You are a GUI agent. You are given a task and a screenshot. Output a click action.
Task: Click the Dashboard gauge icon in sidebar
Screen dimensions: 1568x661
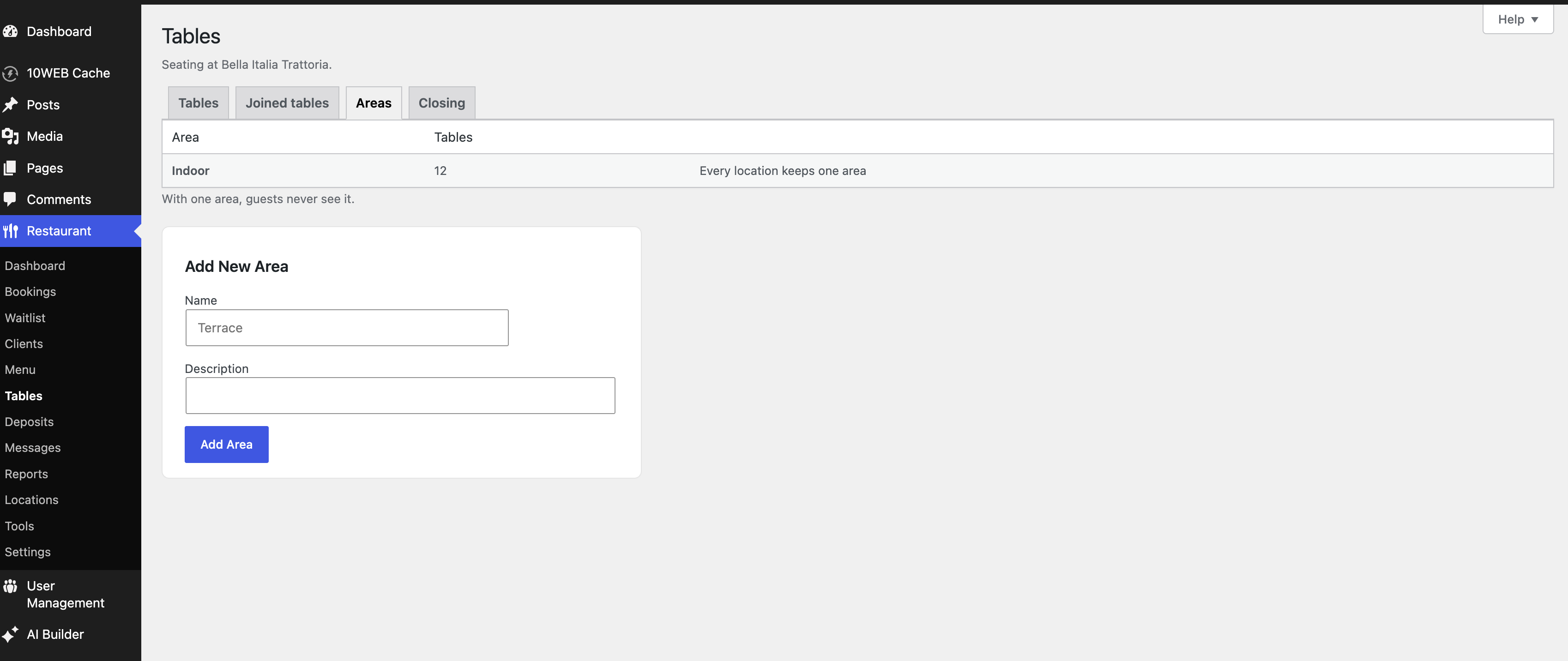pyautogui.click(x=10, y=31)
